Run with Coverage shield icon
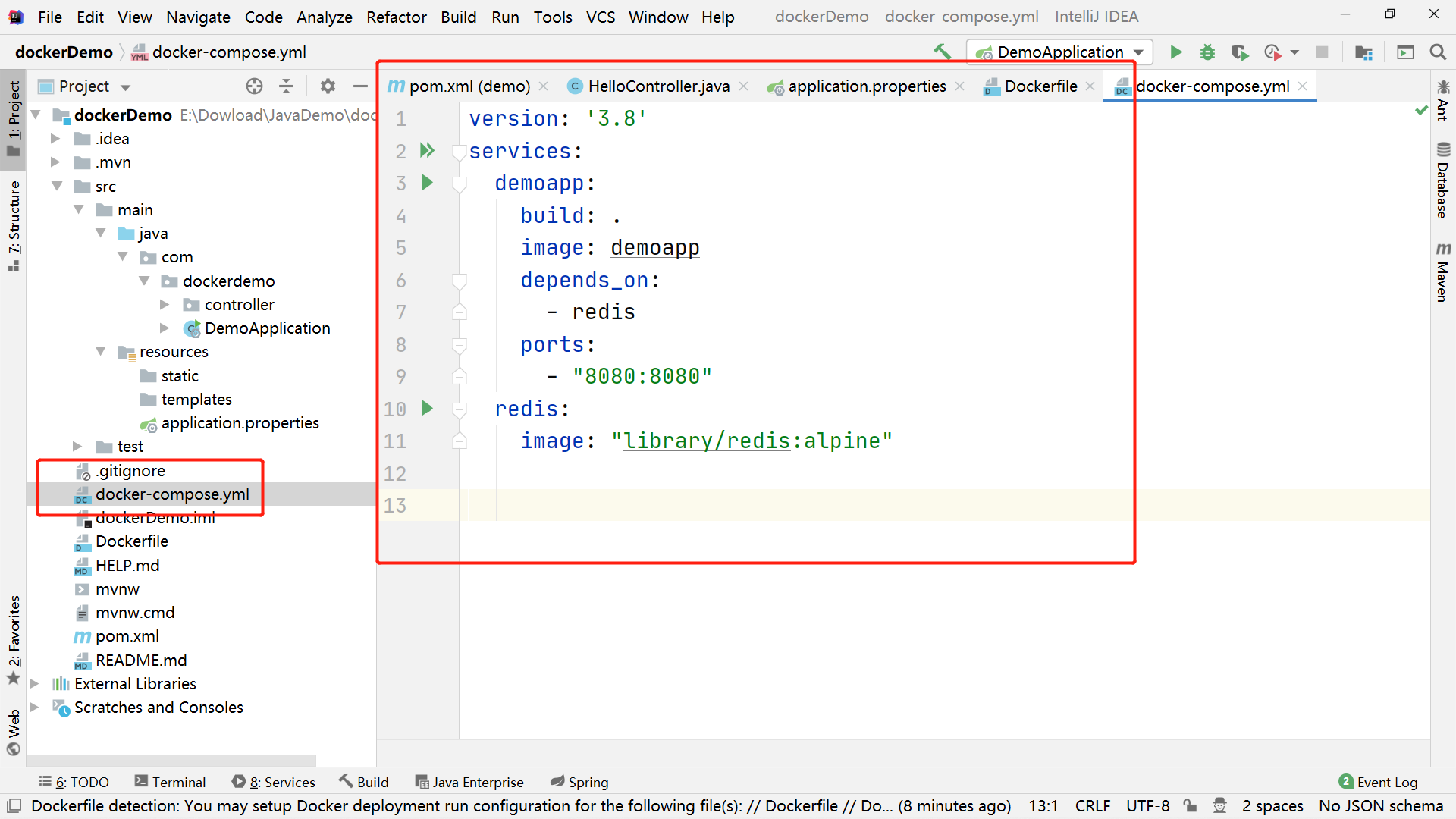The height and width of the screenshot is (819, 1456). tap(1239, 52)
